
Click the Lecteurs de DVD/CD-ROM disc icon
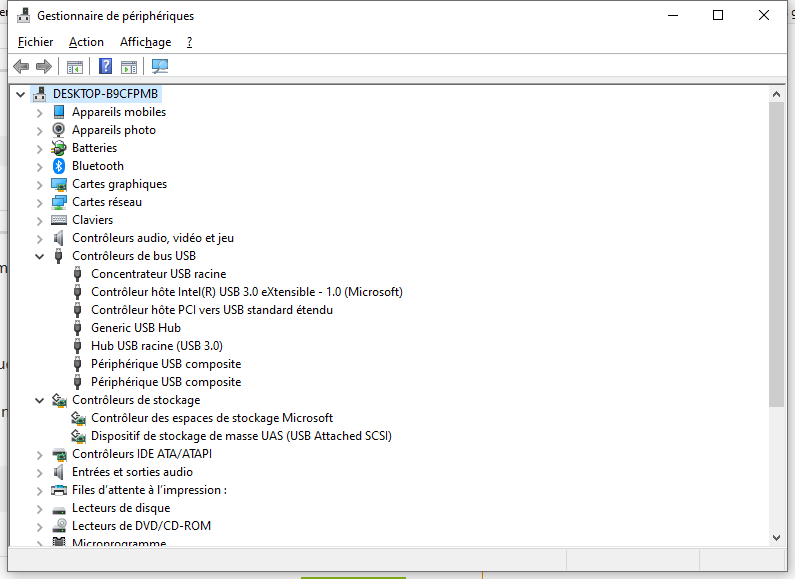point(59,526)
